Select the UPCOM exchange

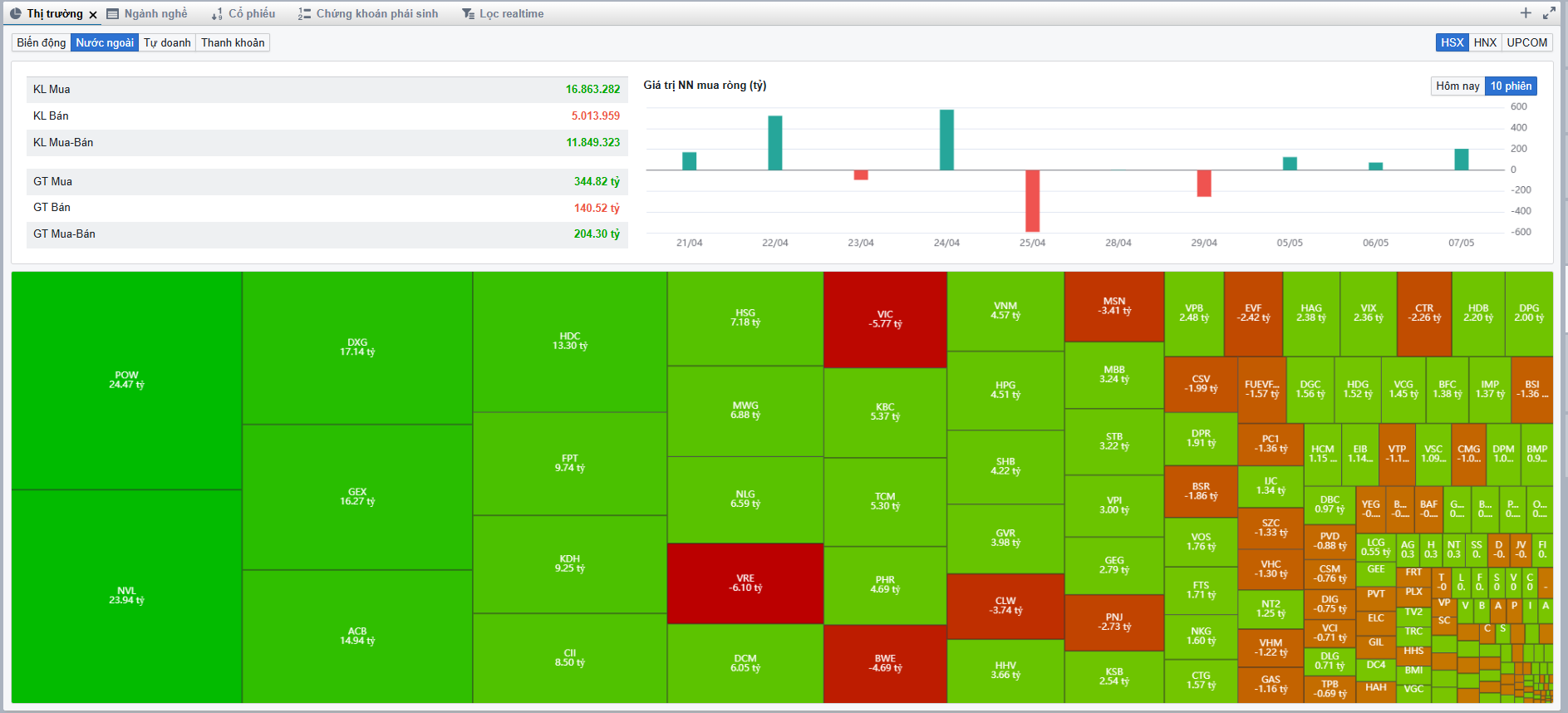tap(1527, 42)
